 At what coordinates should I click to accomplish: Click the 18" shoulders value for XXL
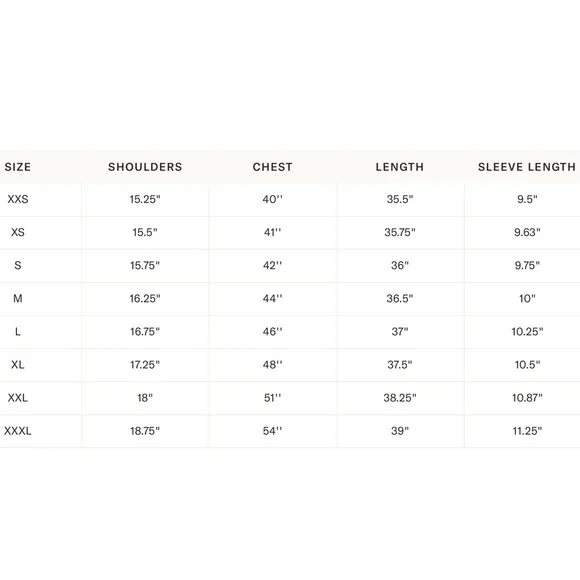tap(145, 398)
